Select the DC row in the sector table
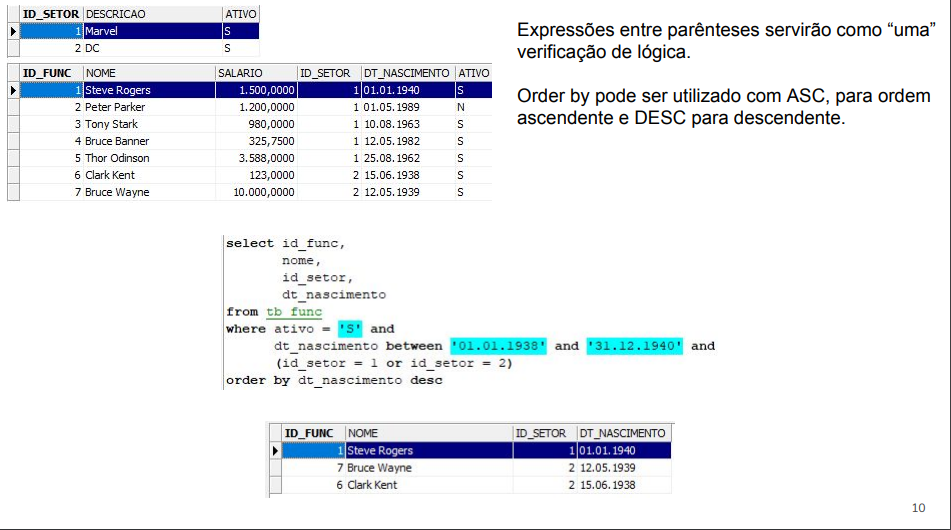951x530 pixels. 92,48
